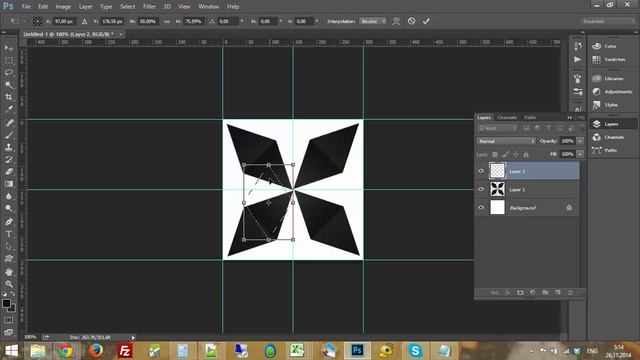
Task: Hide the Background layer eye icon
Action: coord(481,207)
